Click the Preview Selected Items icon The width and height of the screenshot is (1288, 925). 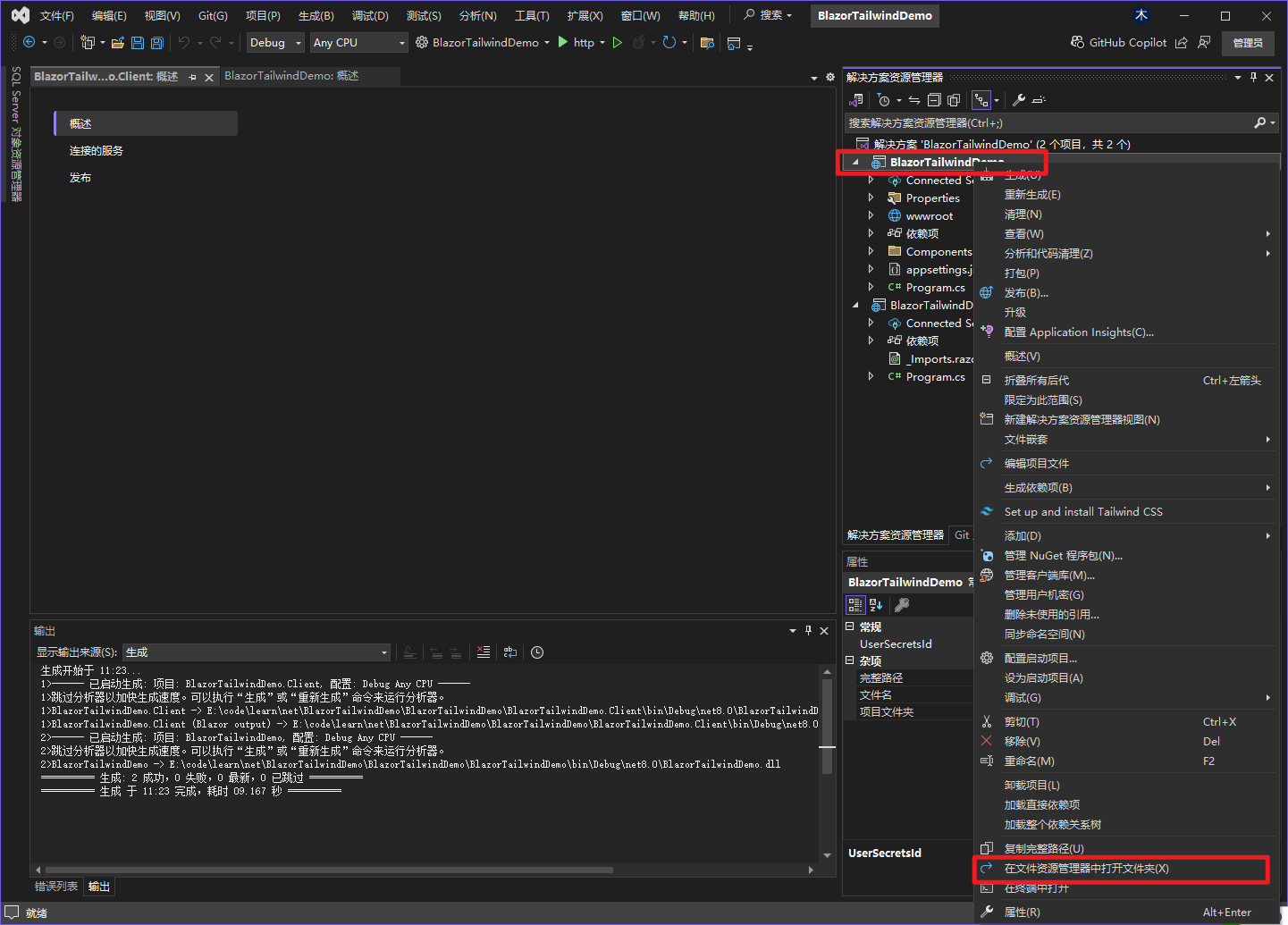pyautogui.click(x=1039, y=100)
